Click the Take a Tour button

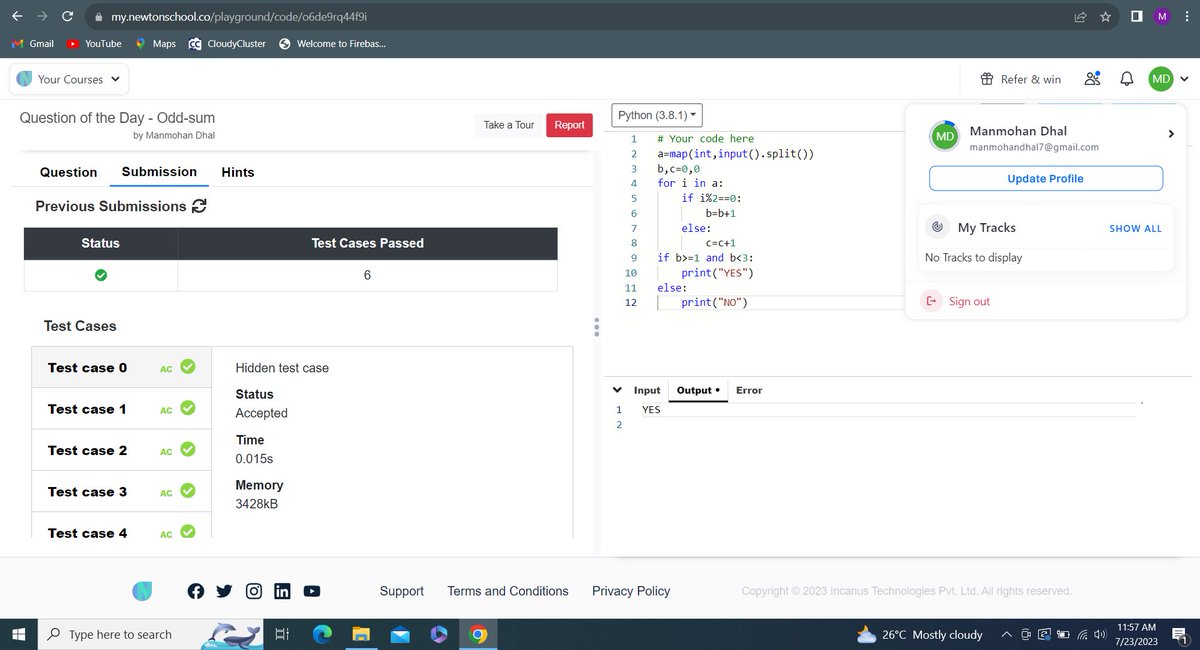tap(509, 125)
